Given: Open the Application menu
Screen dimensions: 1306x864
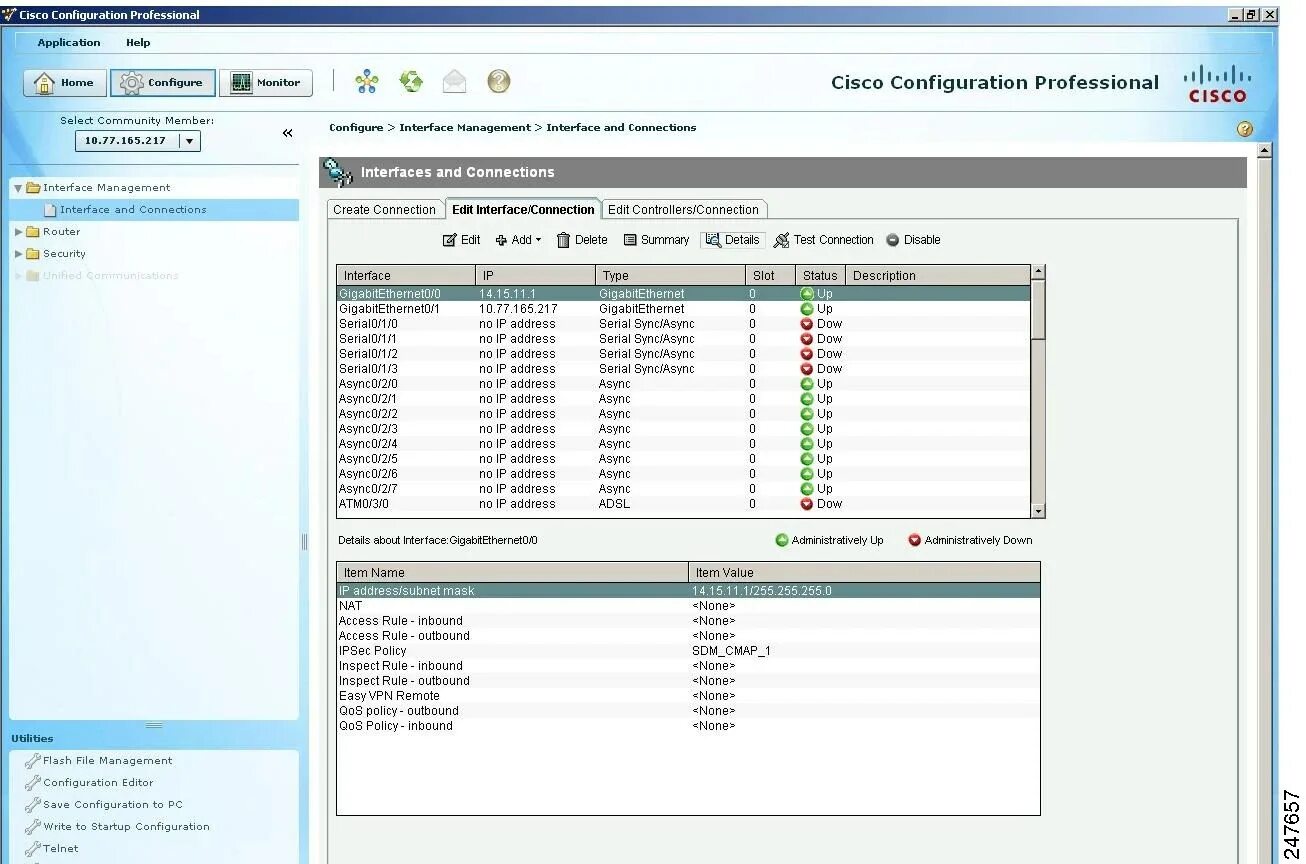Looking at the screenshot, I should [69, 43].
